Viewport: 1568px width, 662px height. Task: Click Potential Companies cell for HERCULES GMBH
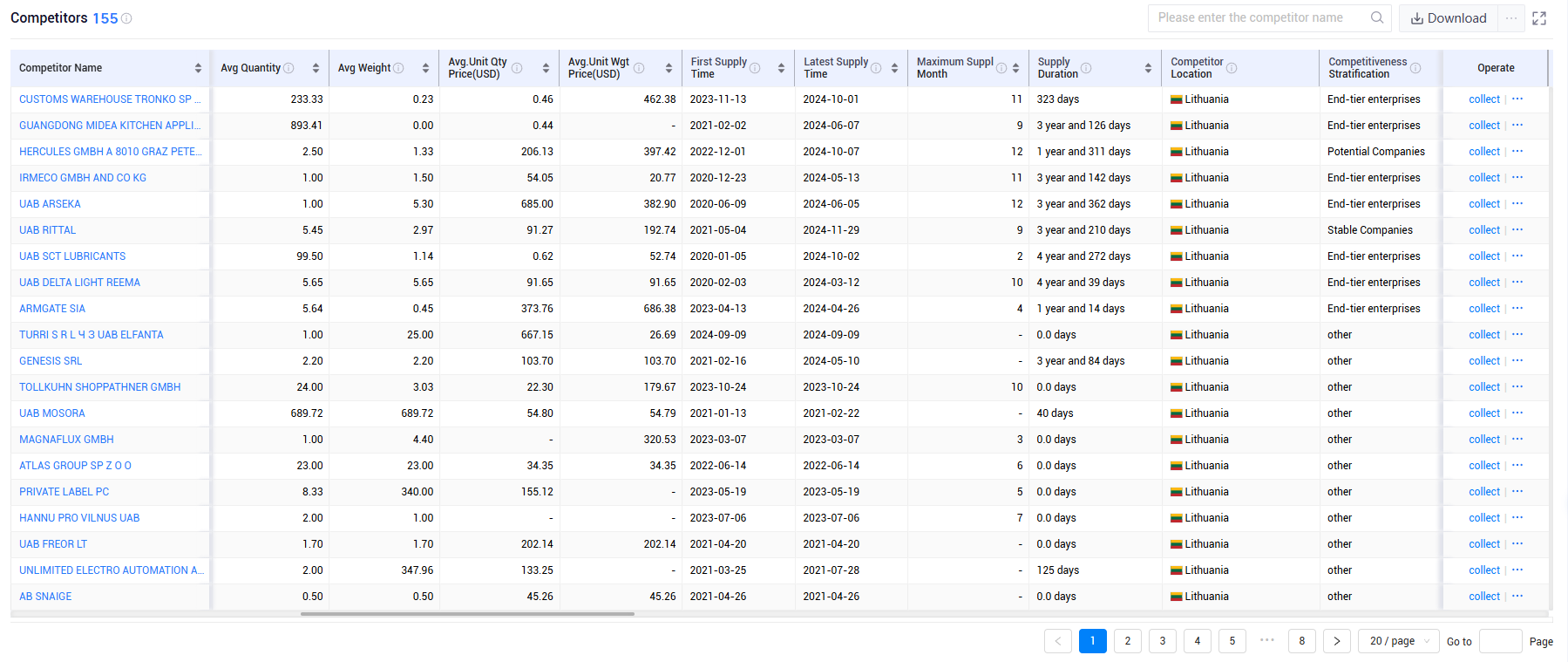[x=1376, y=152]
